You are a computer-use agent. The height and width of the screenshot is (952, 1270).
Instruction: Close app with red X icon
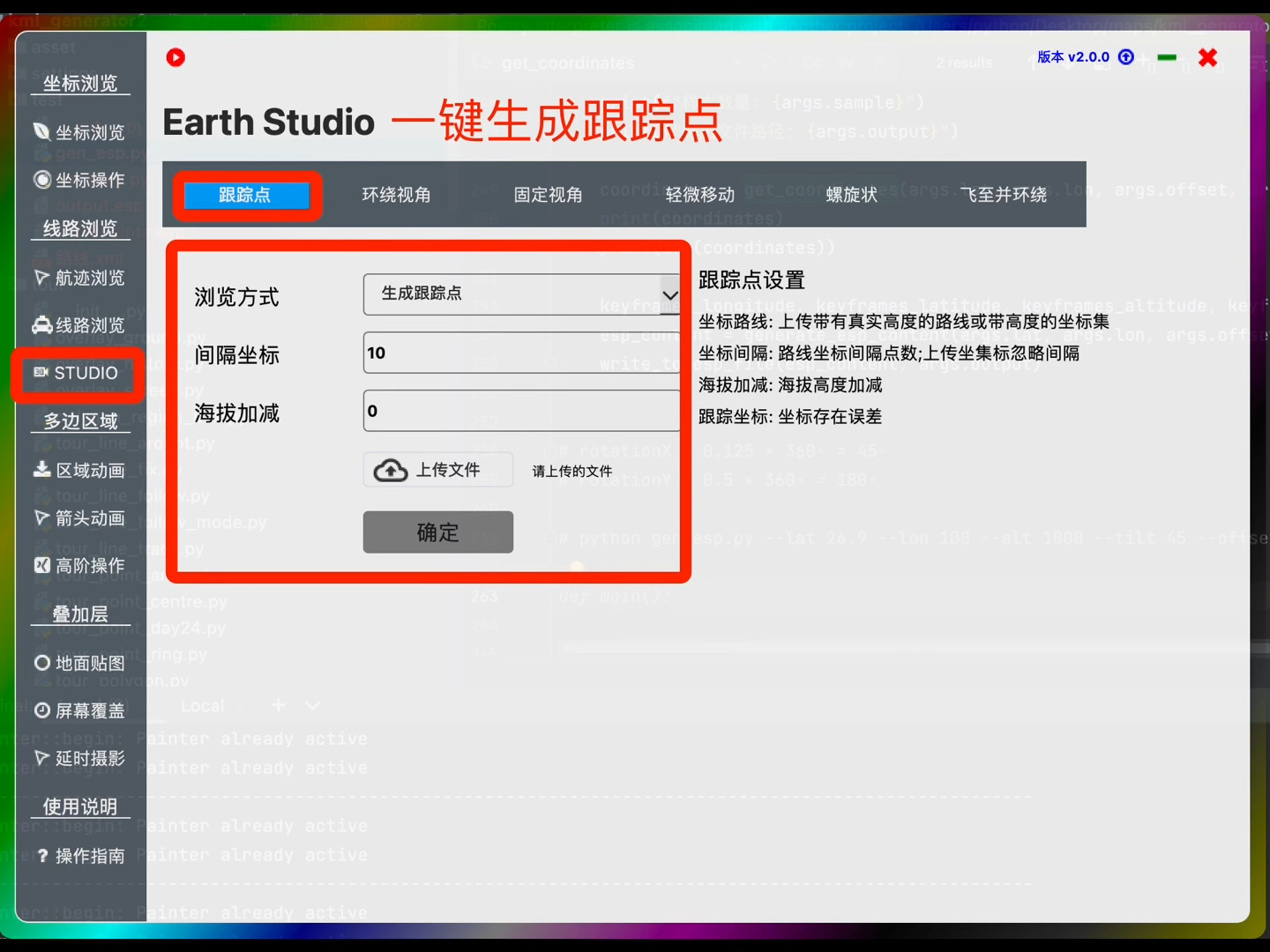click(1208, 57)
